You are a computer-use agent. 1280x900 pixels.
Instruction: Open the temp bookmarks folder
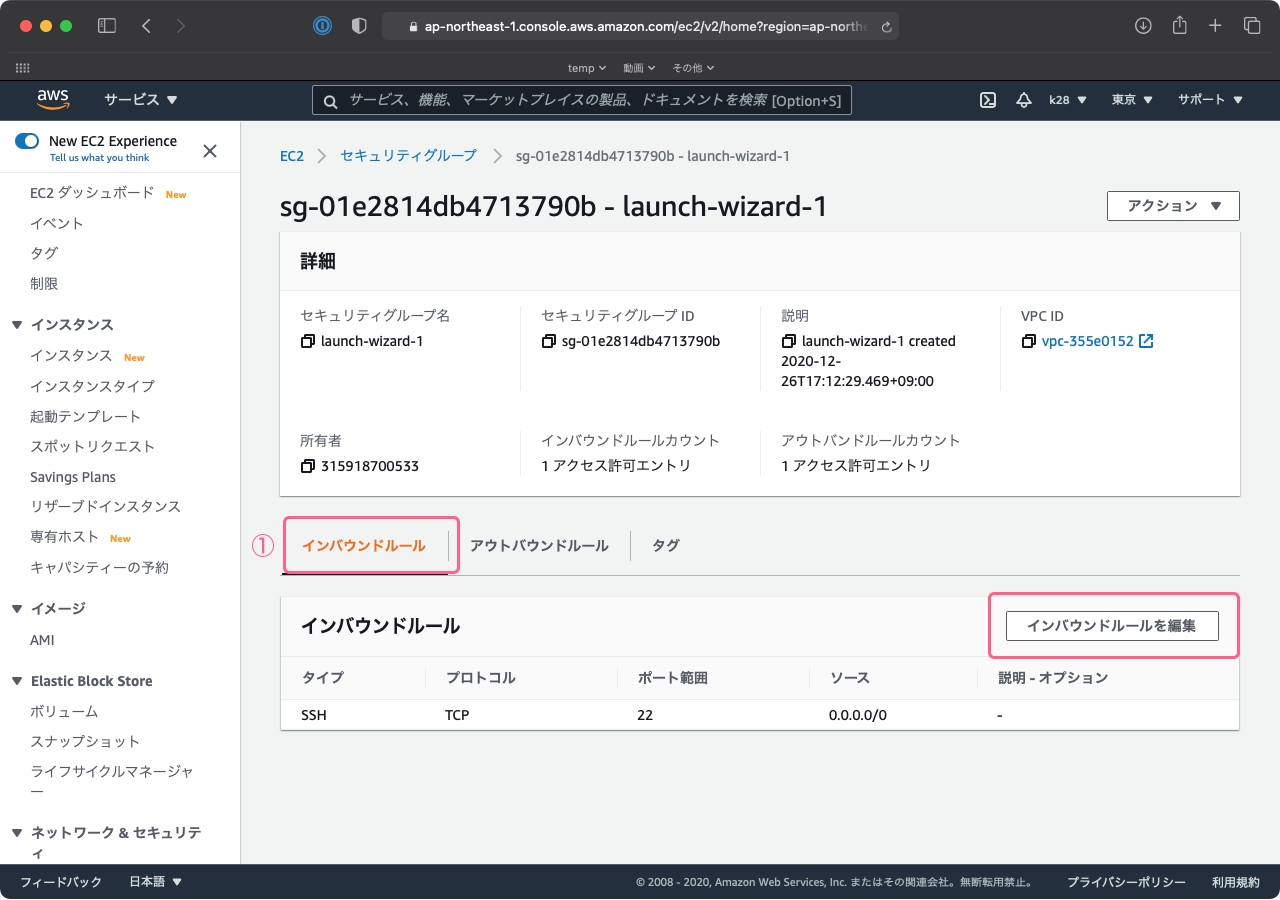587,68
